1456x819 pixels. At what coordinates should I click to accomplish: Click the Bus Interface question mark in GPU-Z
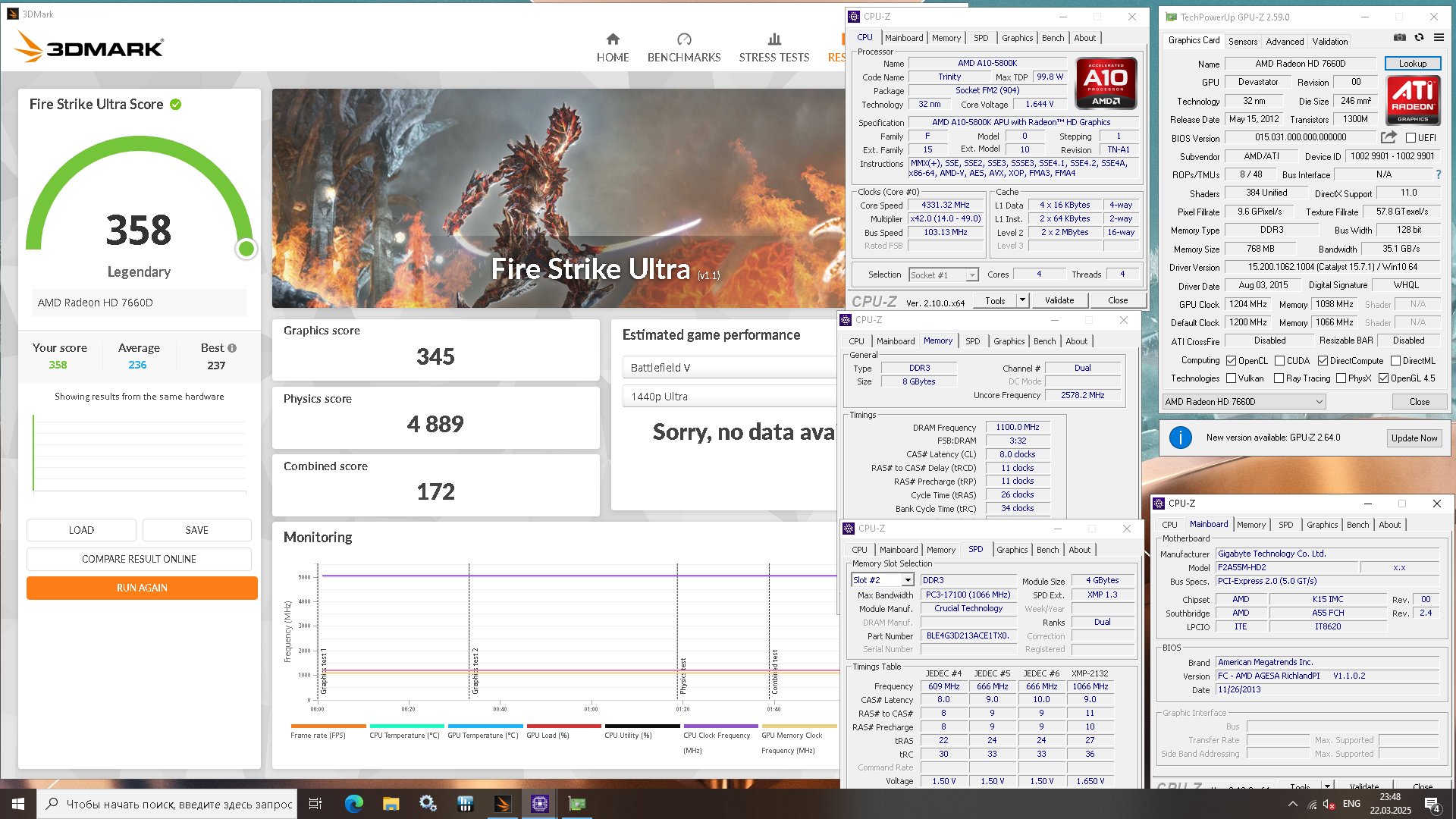[1438, 174]
